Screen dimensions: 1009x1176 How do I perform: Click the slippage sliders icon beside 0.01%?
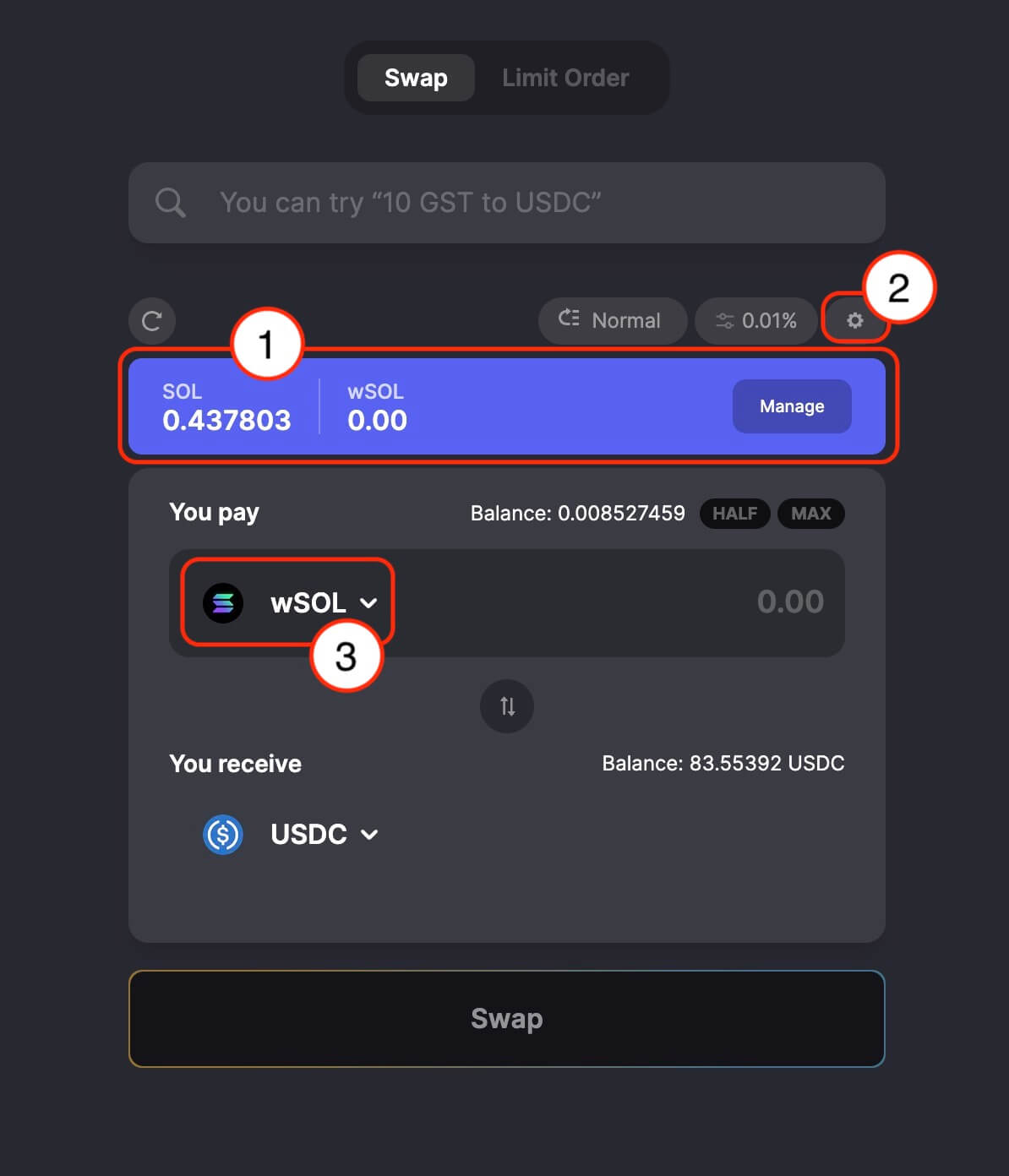point(724,321)
